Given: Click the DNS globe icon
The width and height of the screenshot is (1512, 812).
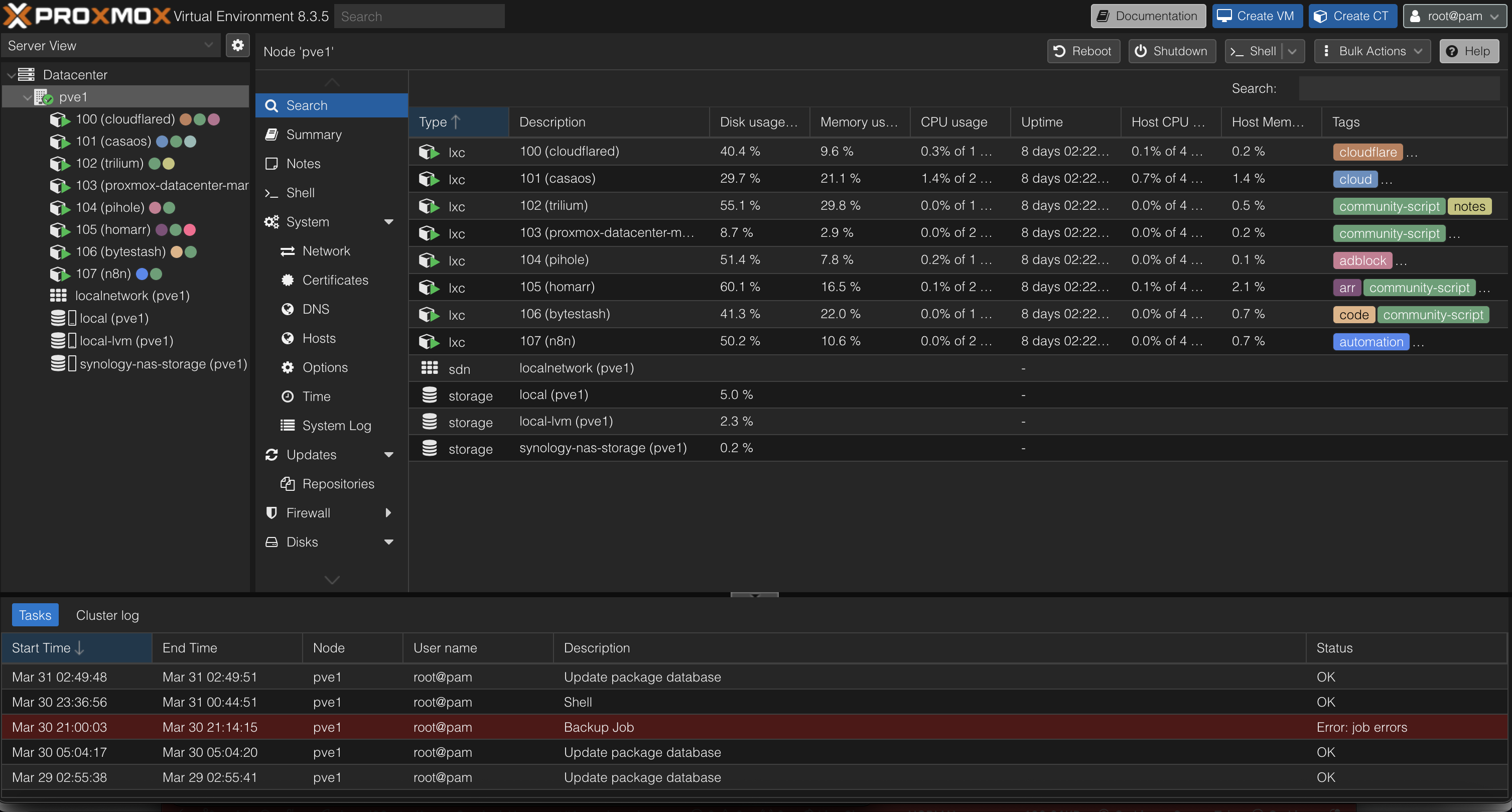Looking at the screenshot, I should [x=288, y=310].
